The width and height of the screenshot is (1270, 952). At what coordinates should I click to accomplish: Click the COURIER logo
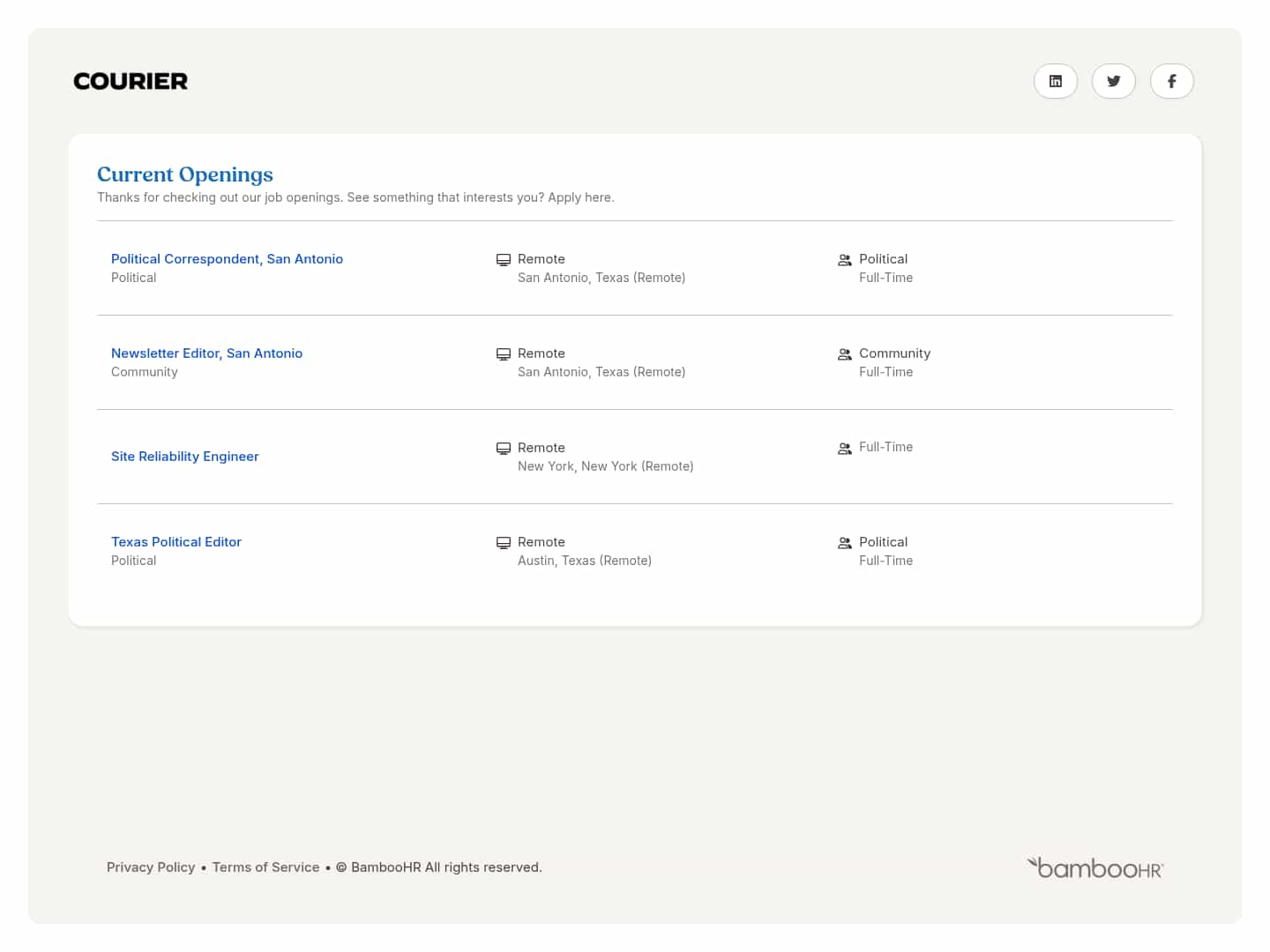tap(130, 80)
